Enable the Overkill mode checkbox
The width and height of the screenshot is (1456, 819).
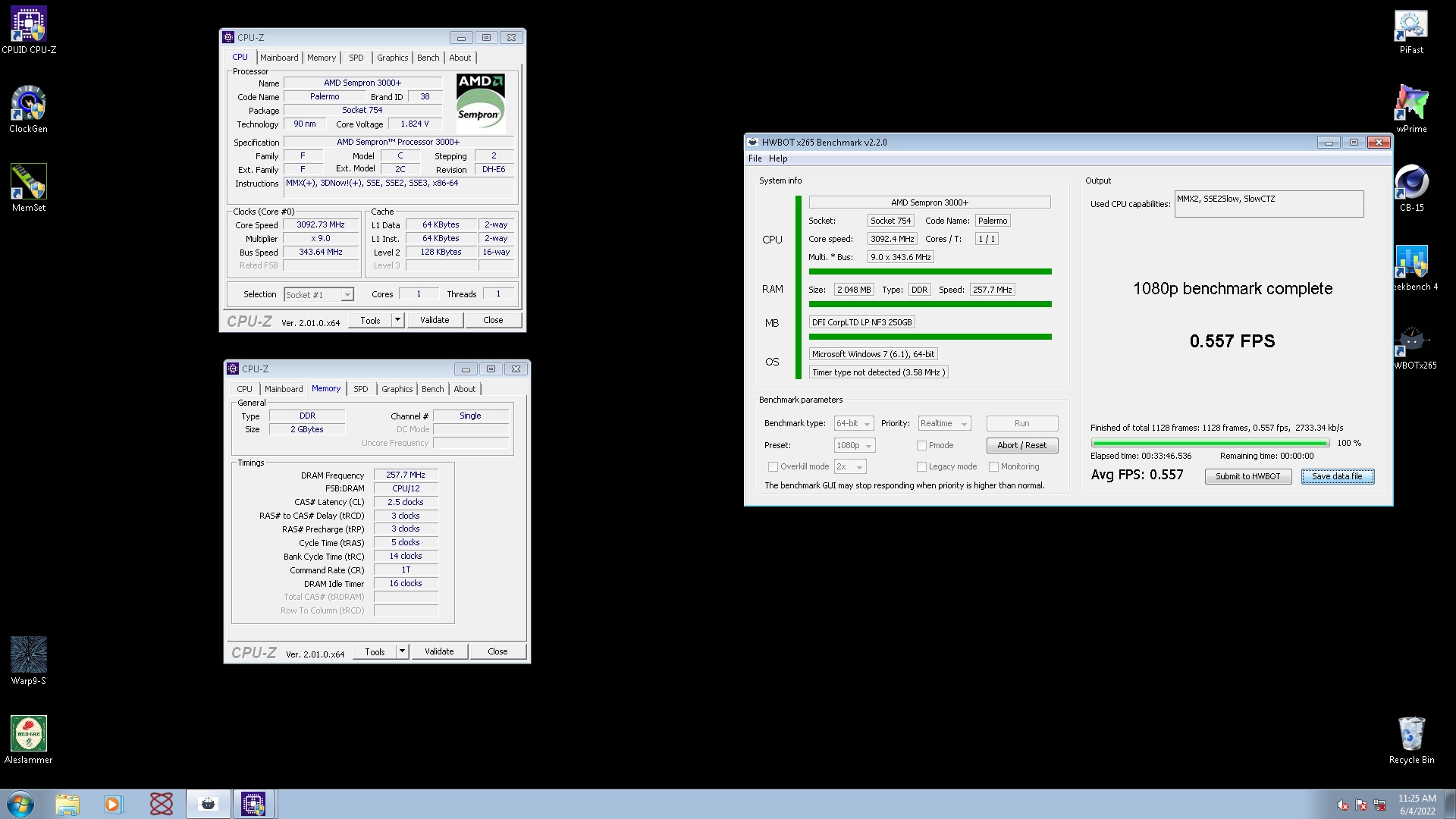pyautogui.click(x=773, y=466)
